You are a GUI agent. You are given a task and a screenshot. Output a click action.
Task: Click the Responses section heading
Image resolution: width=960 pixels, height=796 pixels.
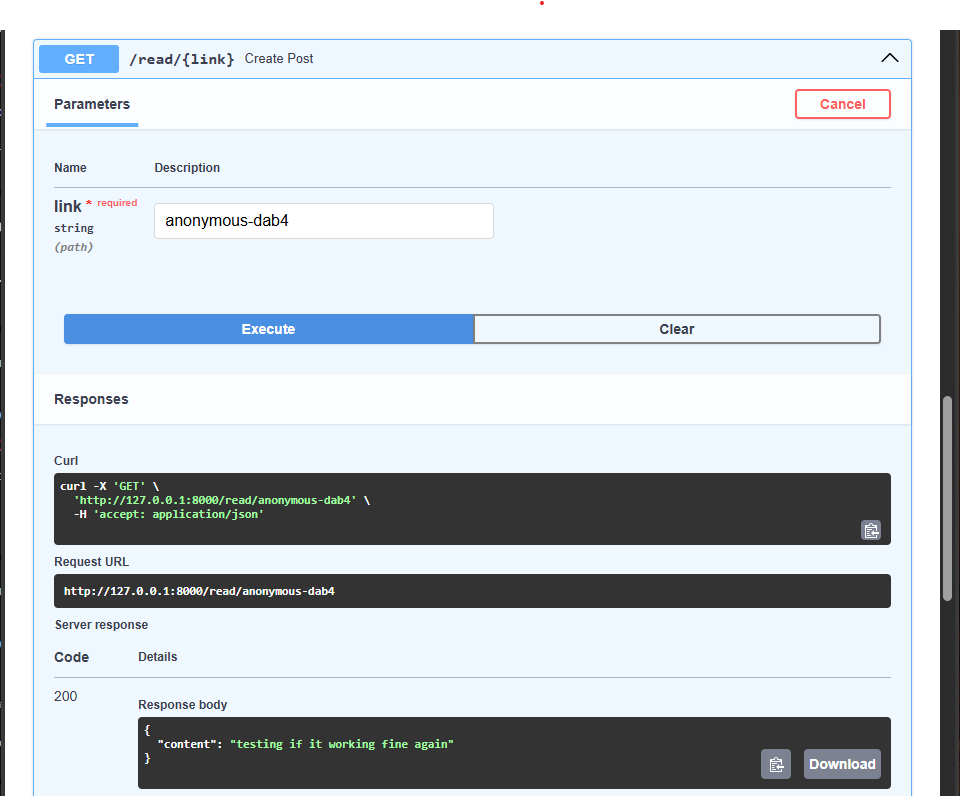(x=91, y=399)
